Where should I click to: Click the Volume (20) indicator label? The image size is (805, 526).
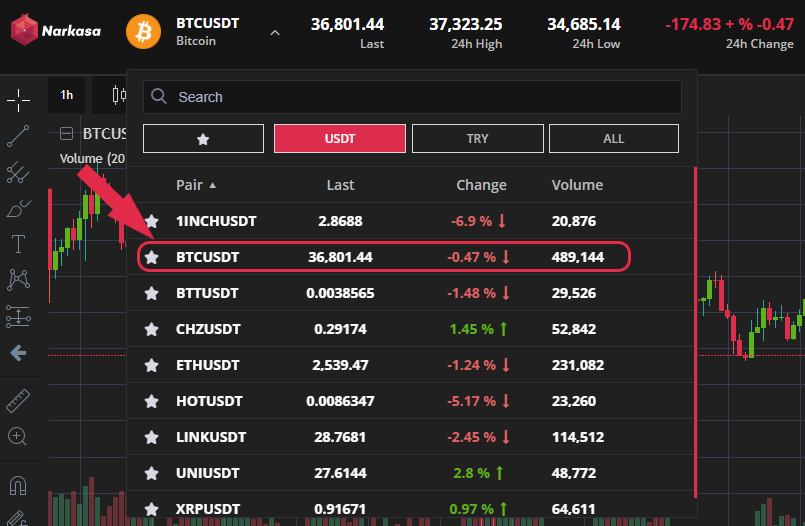pos(92,159)
